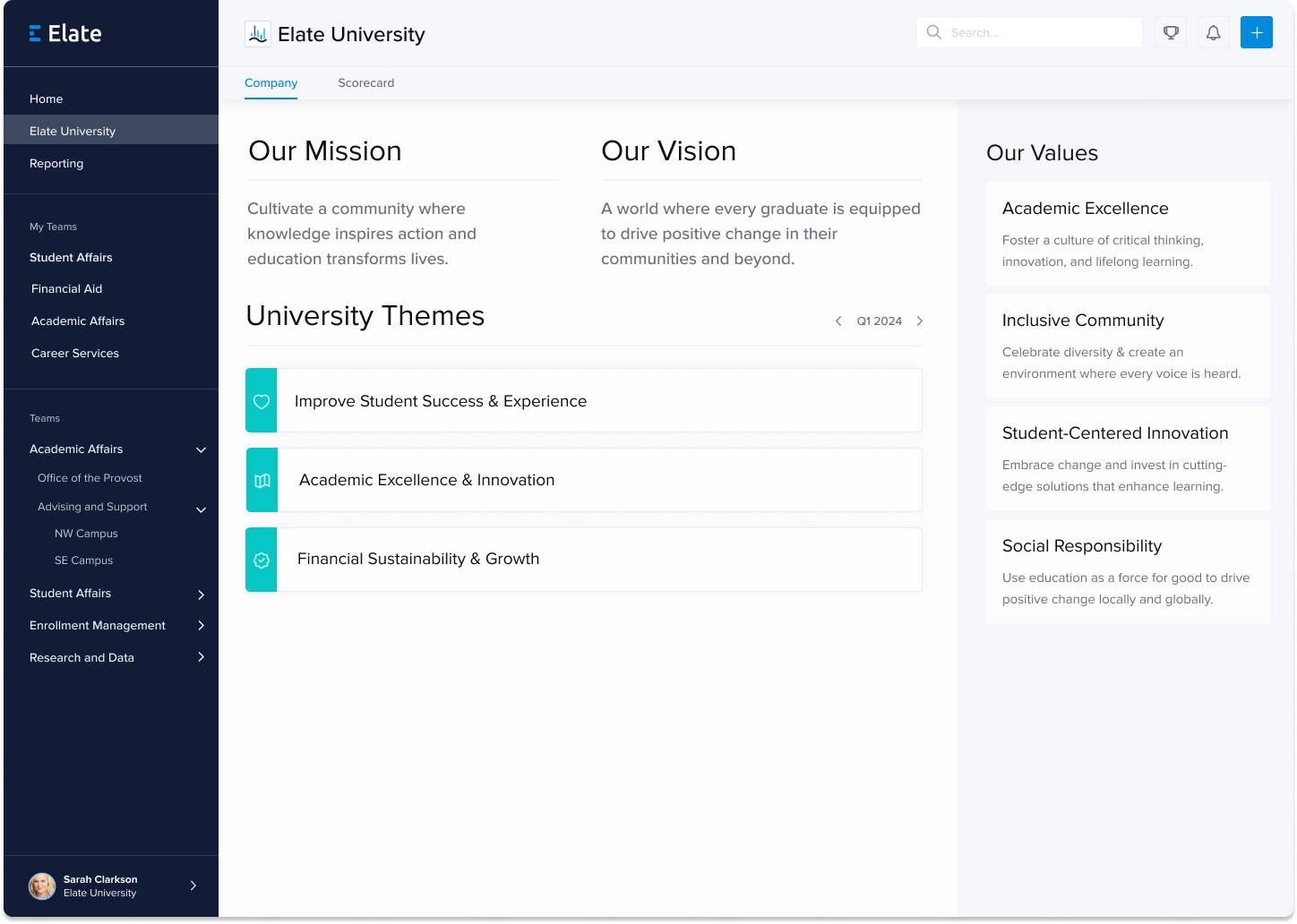Go to next quarter after Q1 2024
Image resolution: width=1297 pixels, height=924 pixels.
920,321
